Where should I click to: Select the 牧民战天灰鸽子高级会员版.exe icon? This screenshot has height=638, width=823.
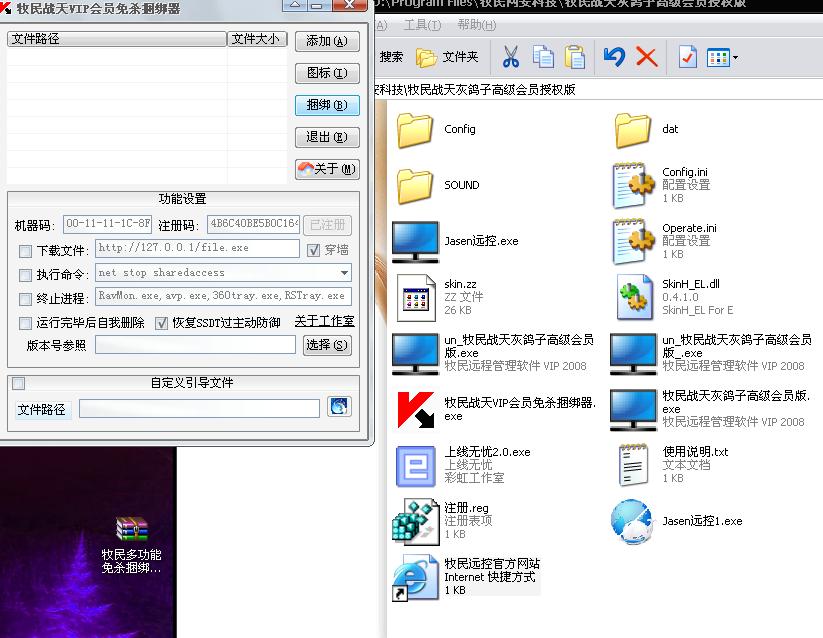633,410
